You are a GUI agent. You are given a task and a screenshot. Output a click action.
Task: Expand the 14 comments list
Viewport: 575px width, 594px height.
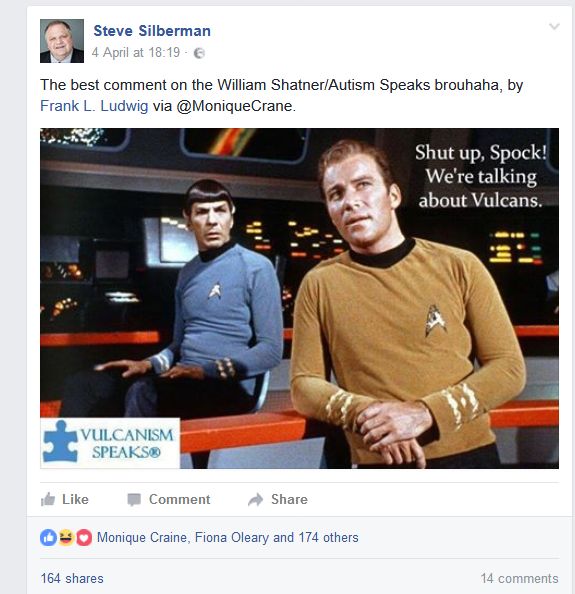click(520, 578)
